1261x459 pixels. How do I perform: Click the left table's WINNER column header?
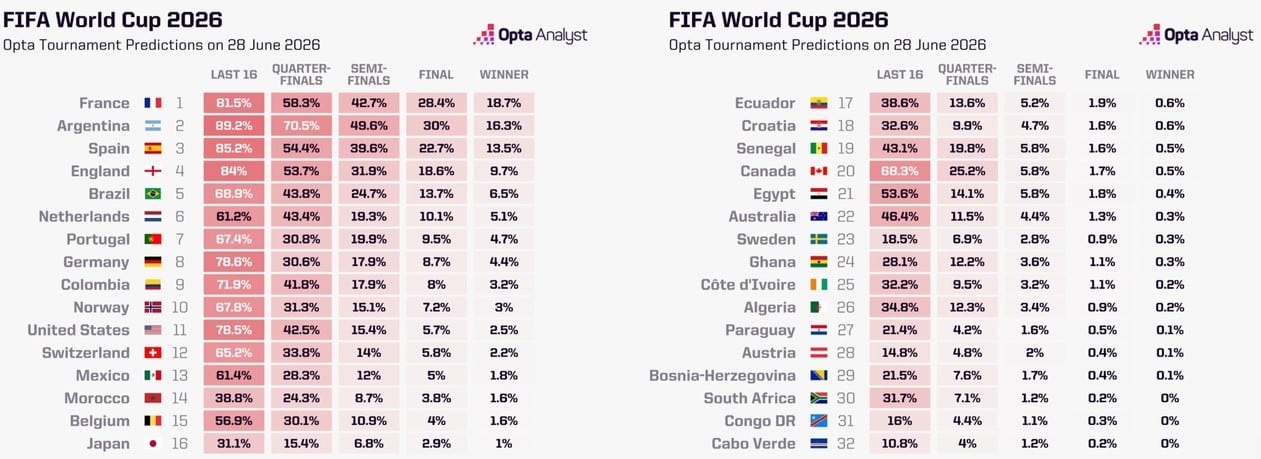coord(504,75)
